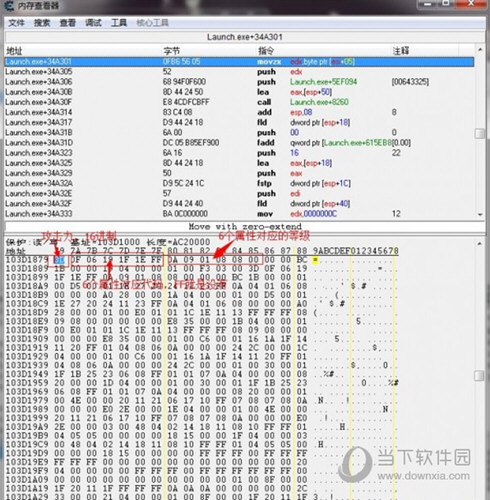This screenshot has width=490, height=500.
Task: Click hex row address 103D19D9
Action: 27,453
